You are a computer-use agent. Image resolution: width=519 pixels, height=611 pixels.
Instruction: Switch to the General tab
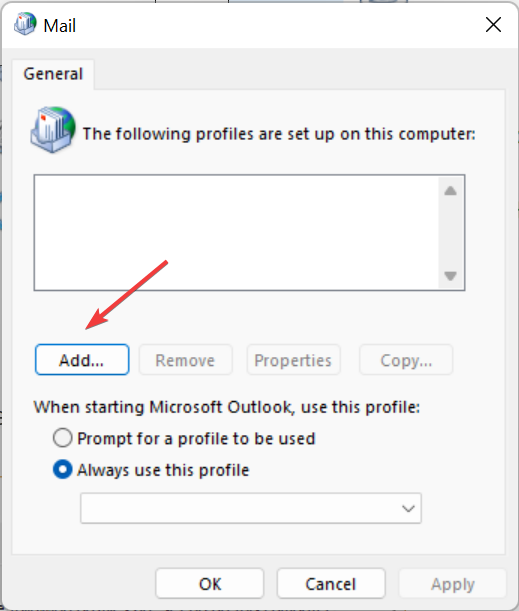click(53, 74)
